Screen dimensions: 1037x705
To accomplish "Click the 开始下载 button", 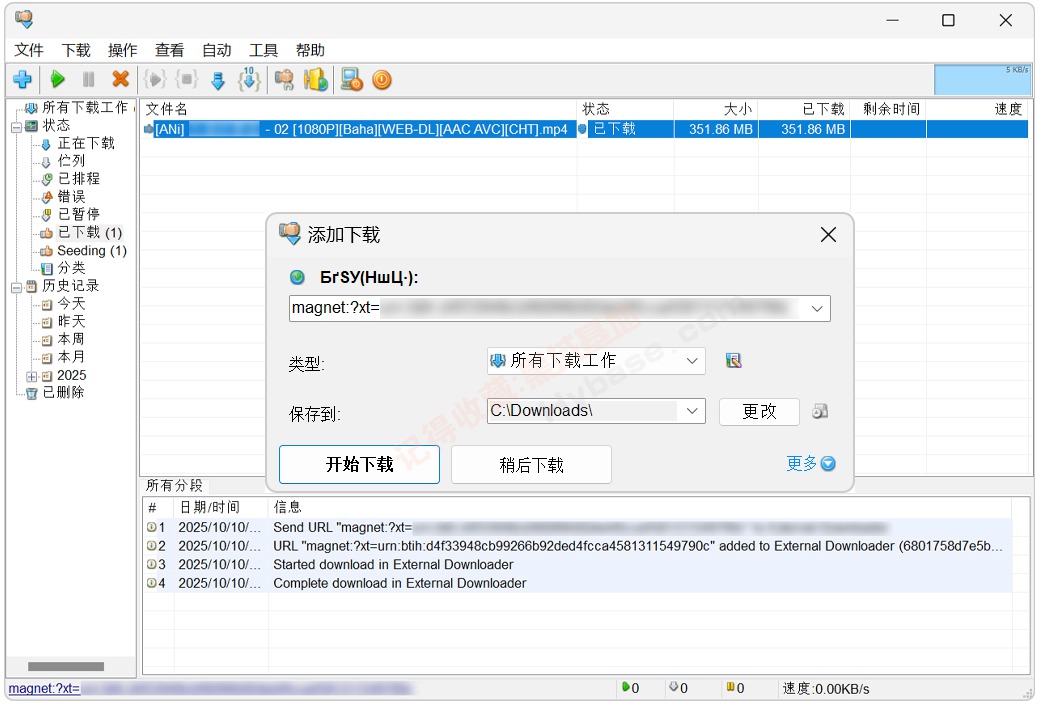I will click(x=359, y=464).
